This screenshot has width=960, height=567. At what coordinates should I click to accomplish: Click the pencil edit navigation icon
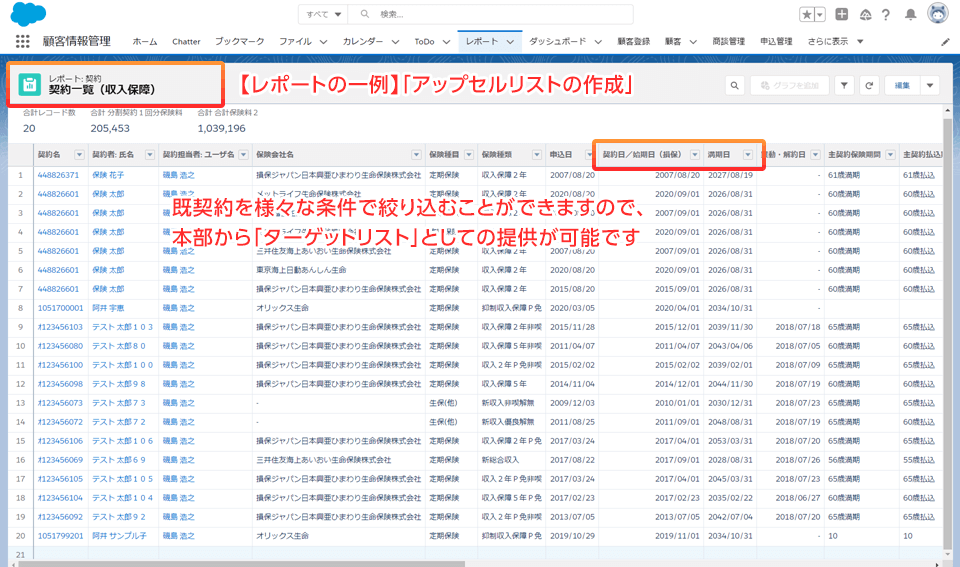(946, 42)
